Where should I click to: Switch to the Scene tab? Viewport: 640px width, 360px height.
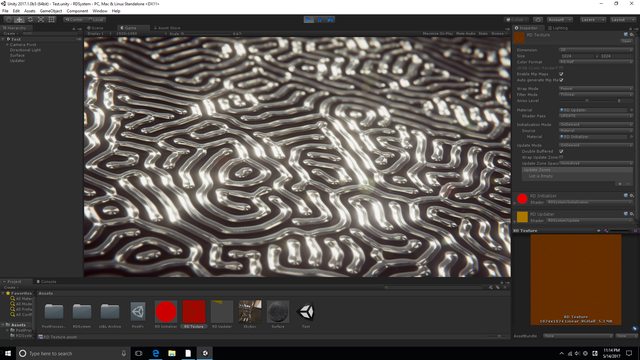[97, 28]
